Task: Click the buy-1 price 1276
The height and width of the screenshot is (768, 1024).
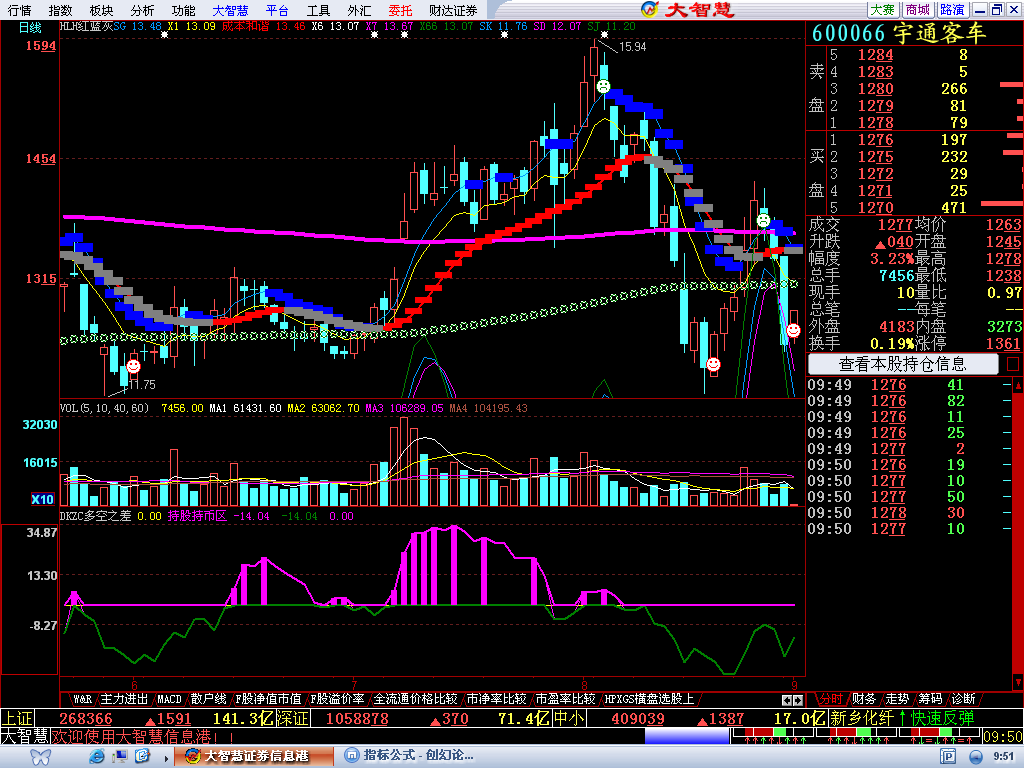Action: click(875, 140)
